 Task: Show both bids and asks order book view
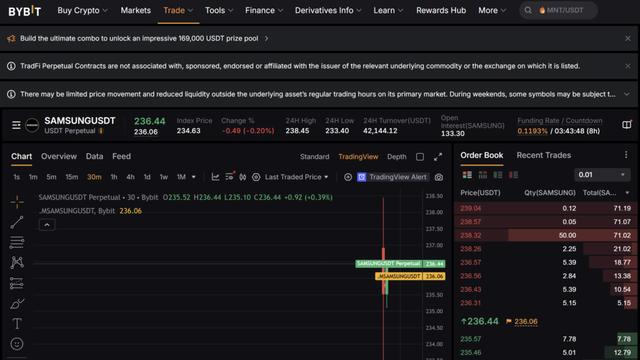(467, 175)
